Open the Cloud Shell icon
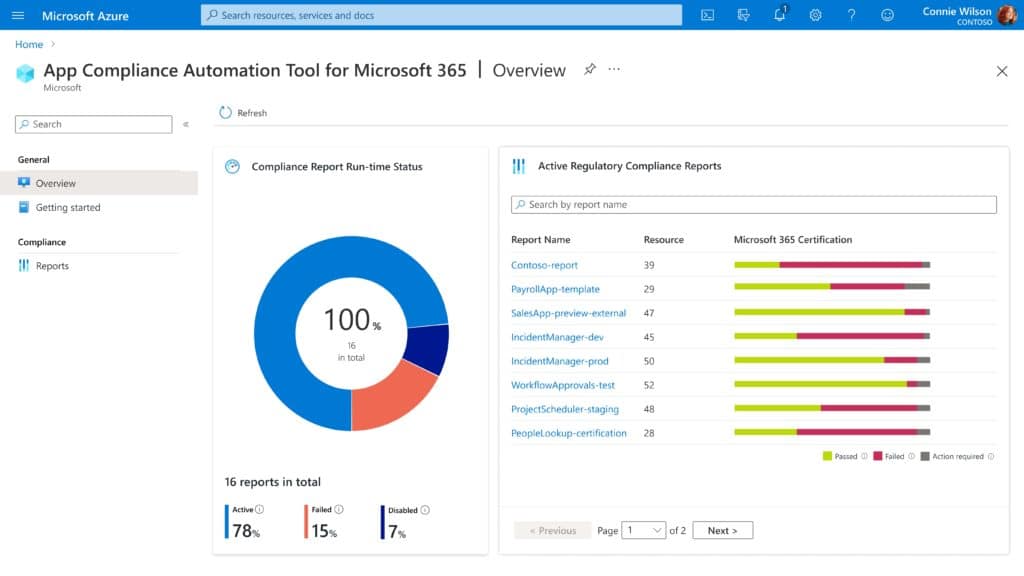The height and width of the screenshot is (576, 1024). pyautogui.click(x=708, y=15)
